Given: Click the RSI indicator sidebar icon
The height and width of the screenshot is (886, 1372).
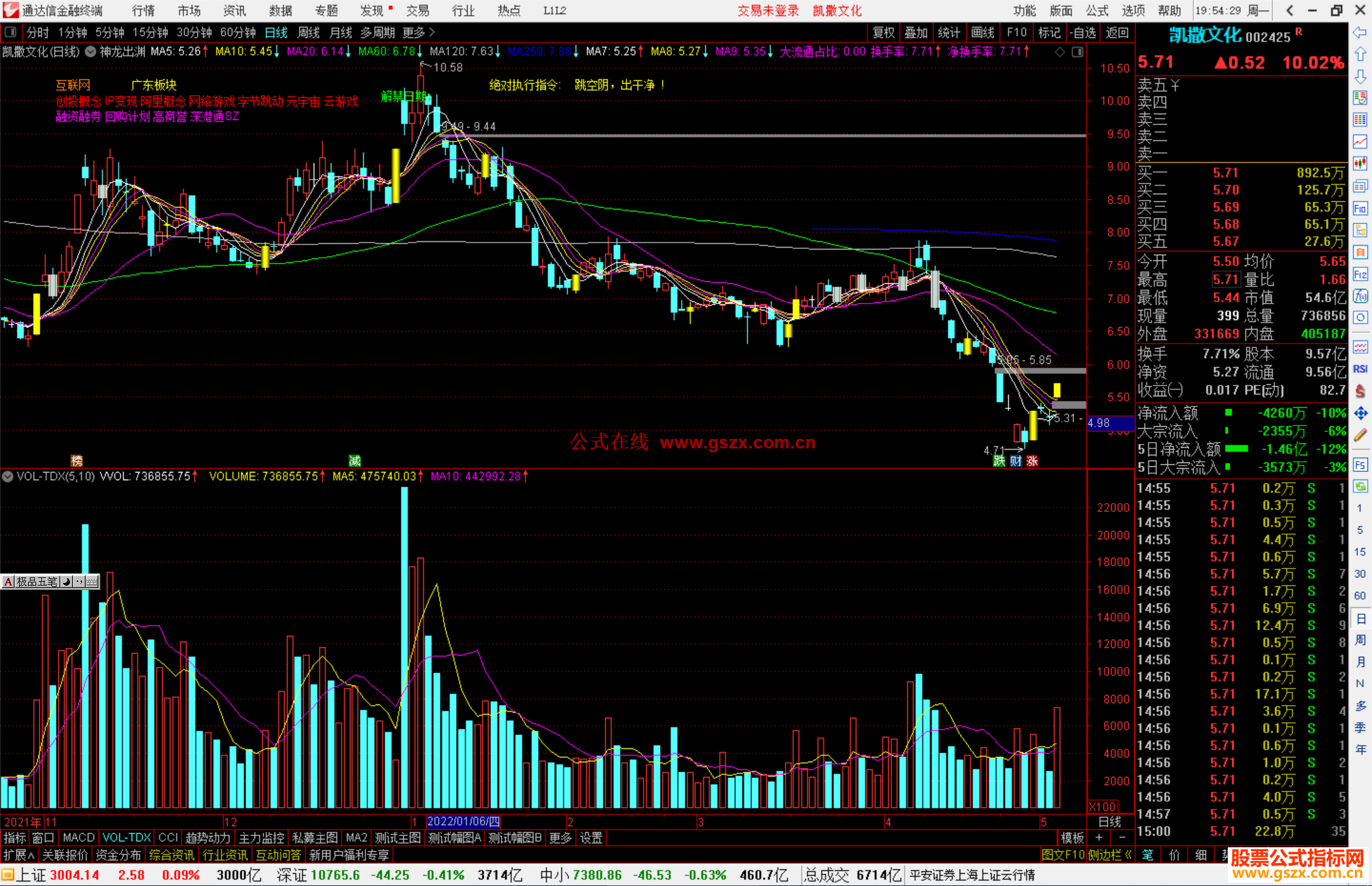Looking at the screenshot, I should pyautogui.click(x=1360, y=369).
